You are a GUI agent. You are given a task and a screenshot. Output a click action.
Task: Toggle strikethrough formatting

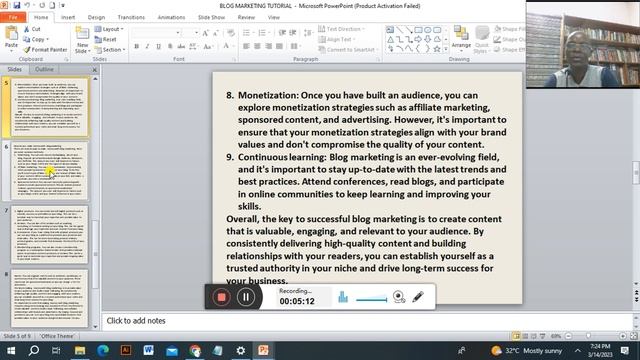point(181,46)
